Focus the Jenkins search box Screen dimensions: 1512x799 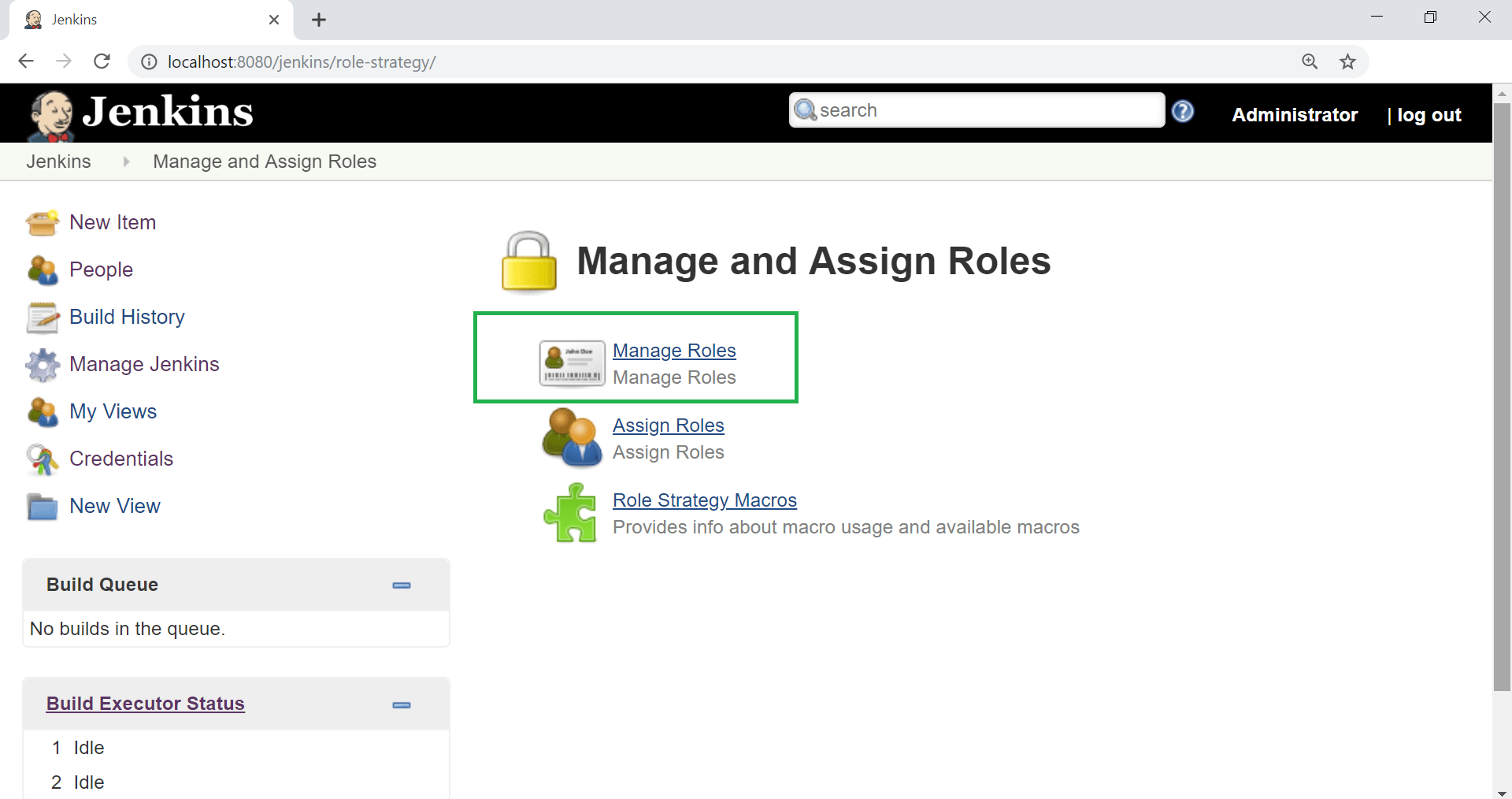coord(976,110)
